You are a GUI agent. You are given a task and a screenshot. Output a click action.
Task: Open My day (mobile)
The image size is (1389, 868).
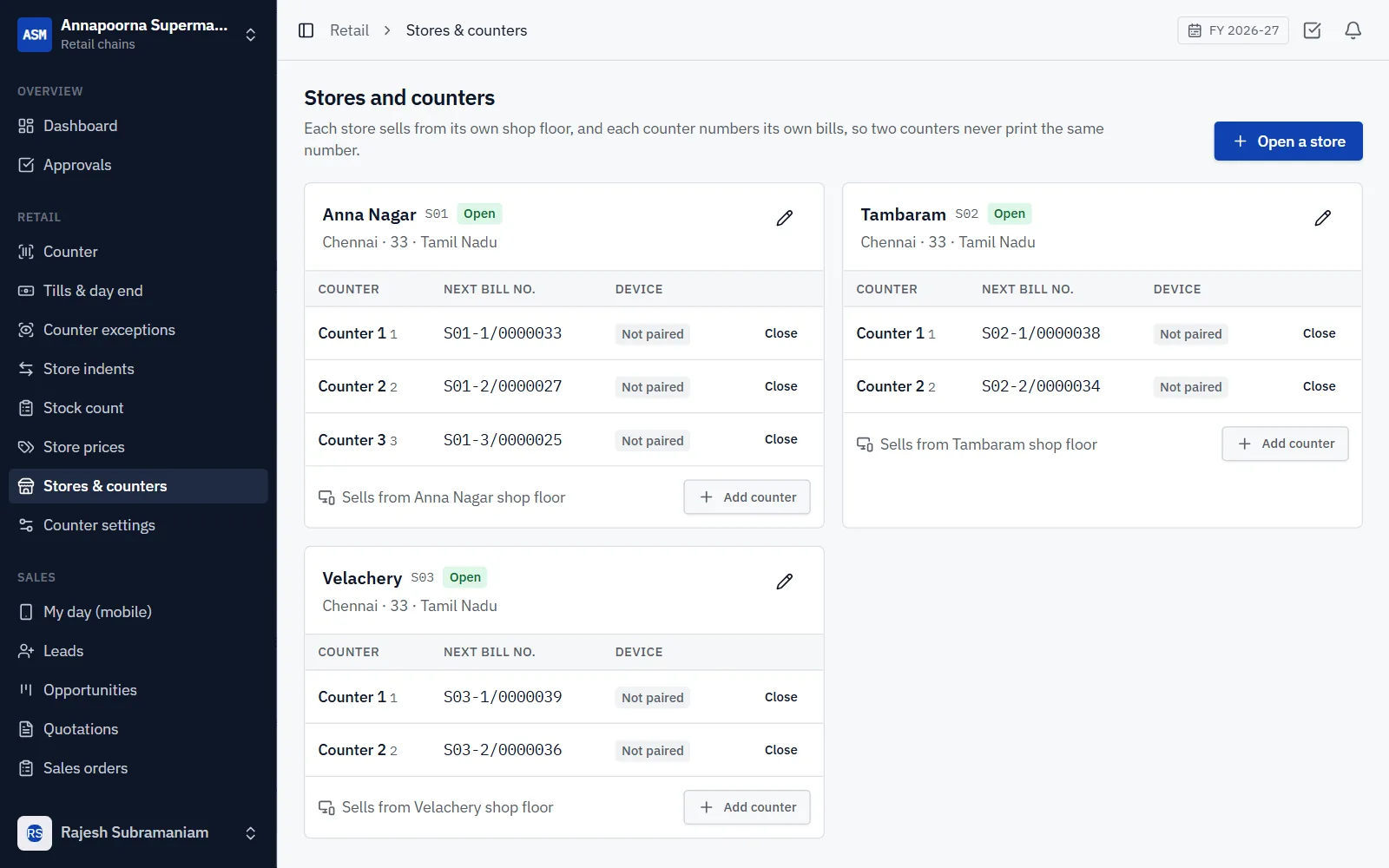tap(138, 612)
